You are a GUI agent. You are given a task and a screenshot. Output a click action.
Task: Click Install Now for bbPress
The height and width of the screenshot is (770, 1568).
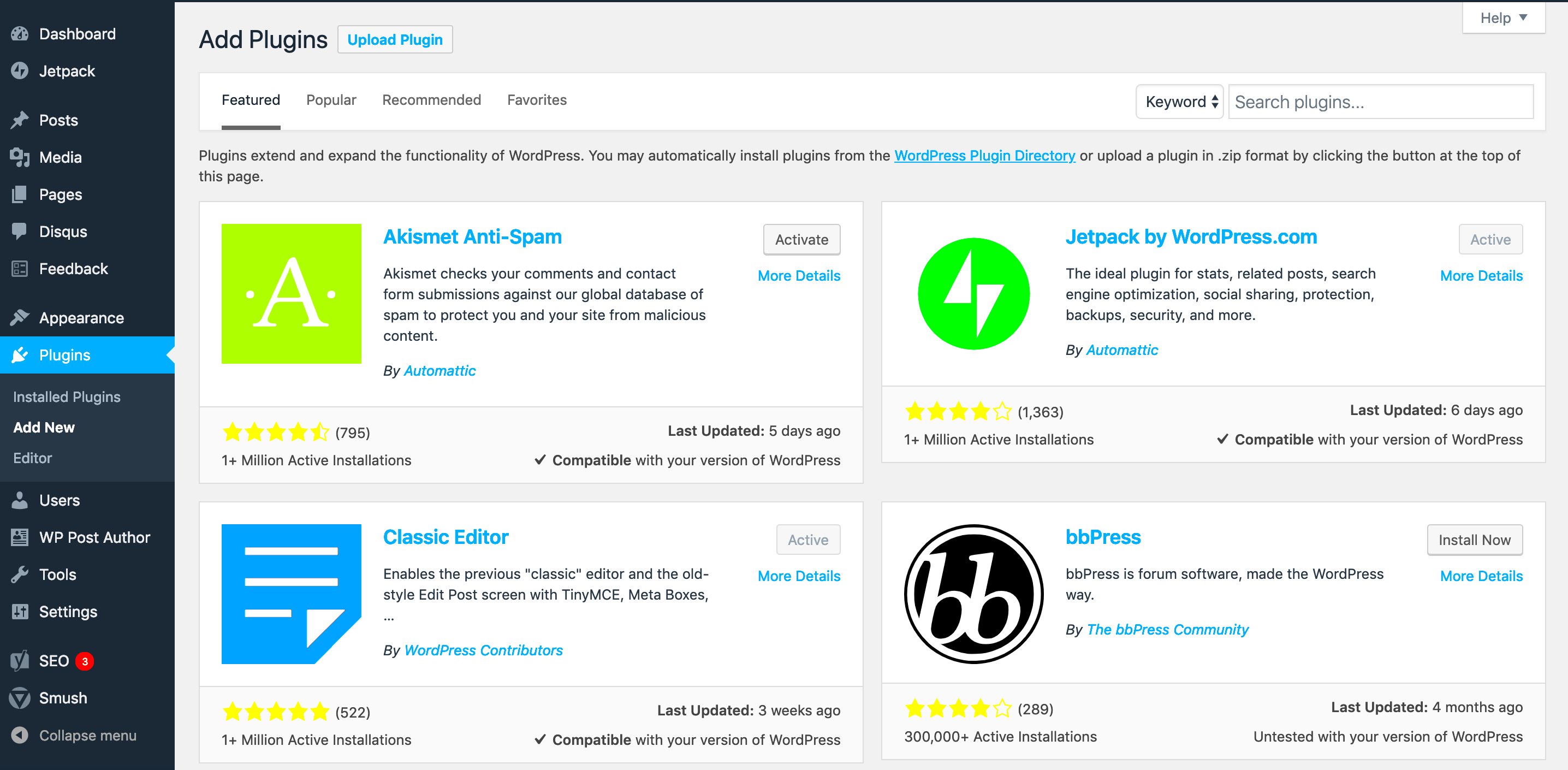[x=1474, y=540]
